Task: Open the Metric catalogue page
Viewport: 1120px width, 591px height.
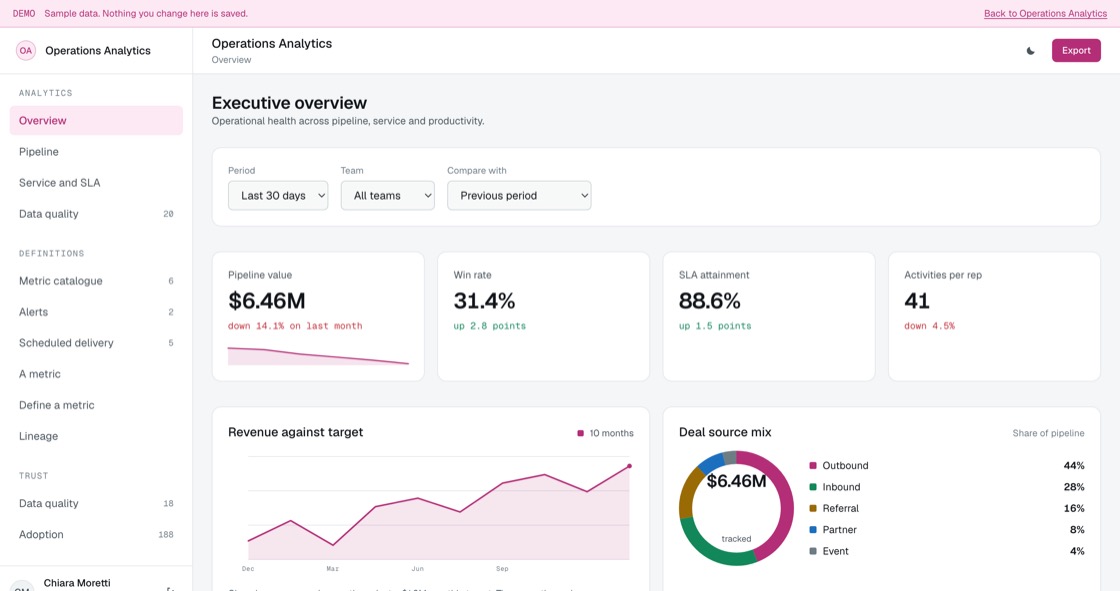Action: 96,281
